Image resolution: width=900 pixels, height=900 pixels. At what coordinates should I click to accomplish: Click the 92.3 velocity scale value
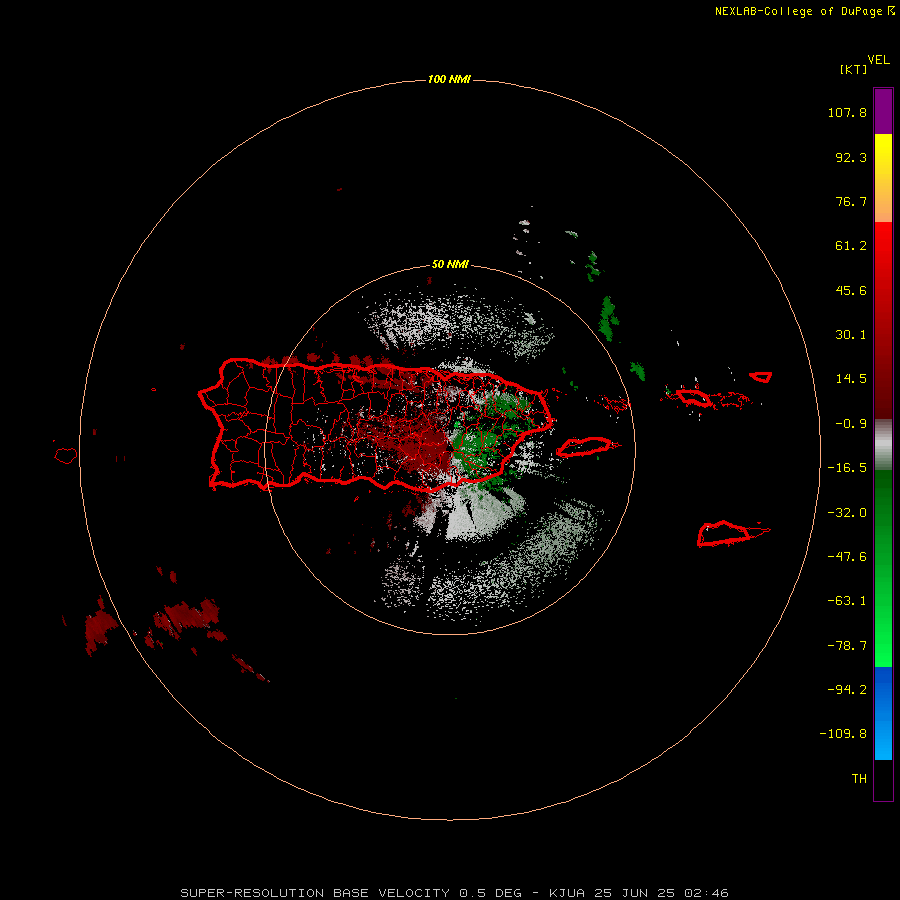coord(851,157)
